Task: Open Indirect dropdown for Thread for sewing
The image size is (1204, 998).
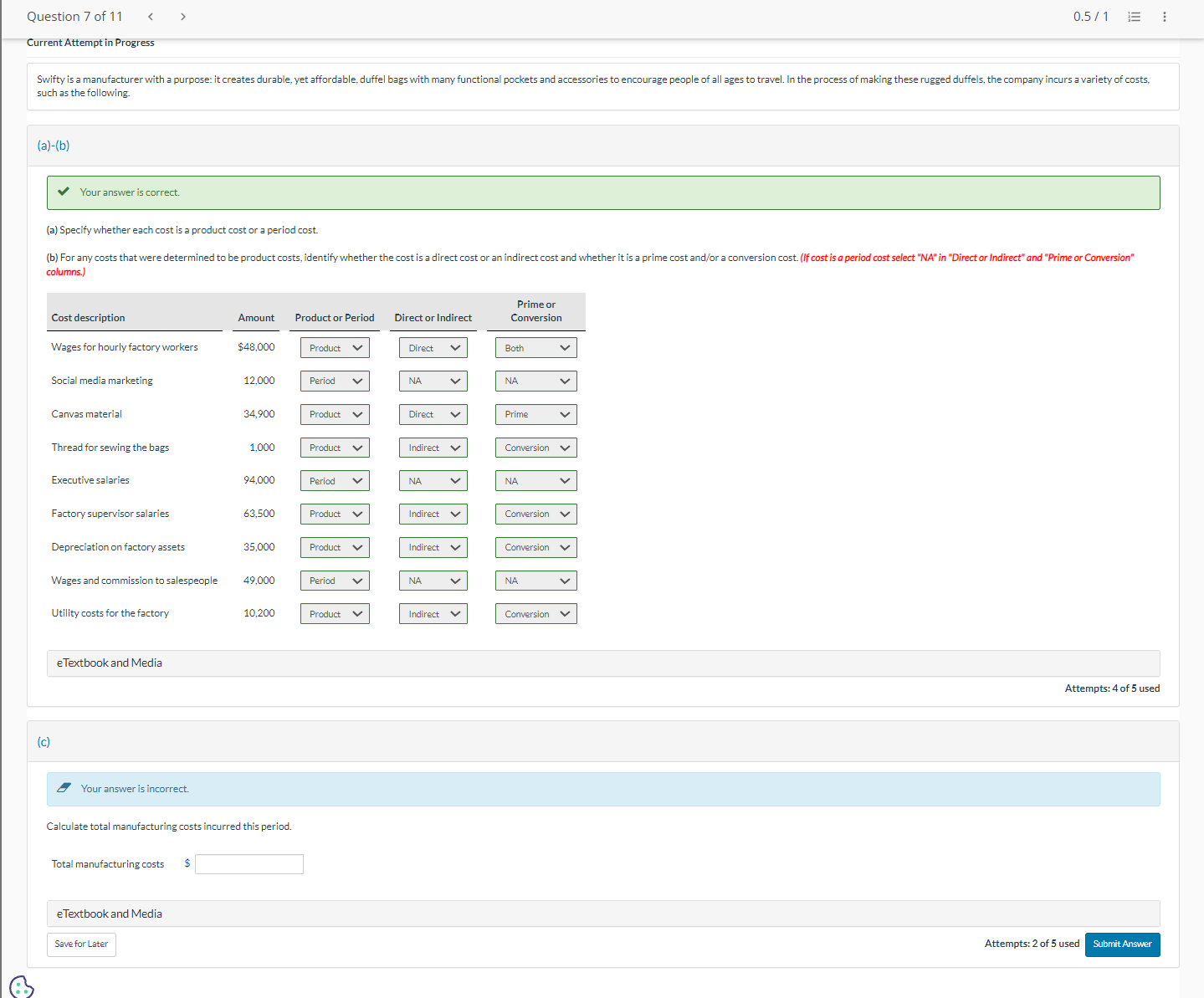Action: click(x=433, y=448)
